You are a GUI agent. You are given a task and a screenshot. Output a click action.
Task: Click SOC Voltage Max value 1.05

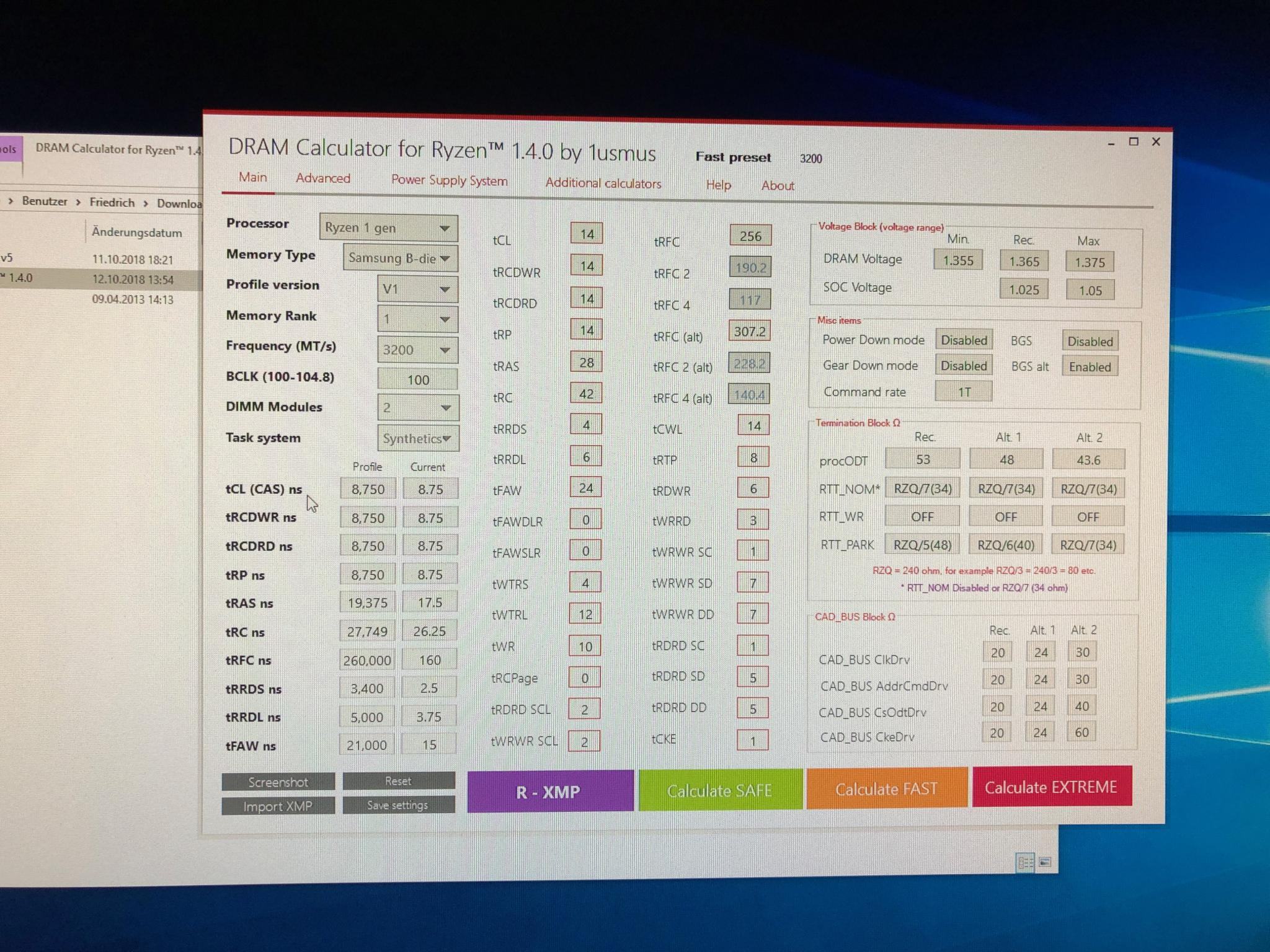(1090, 290)
